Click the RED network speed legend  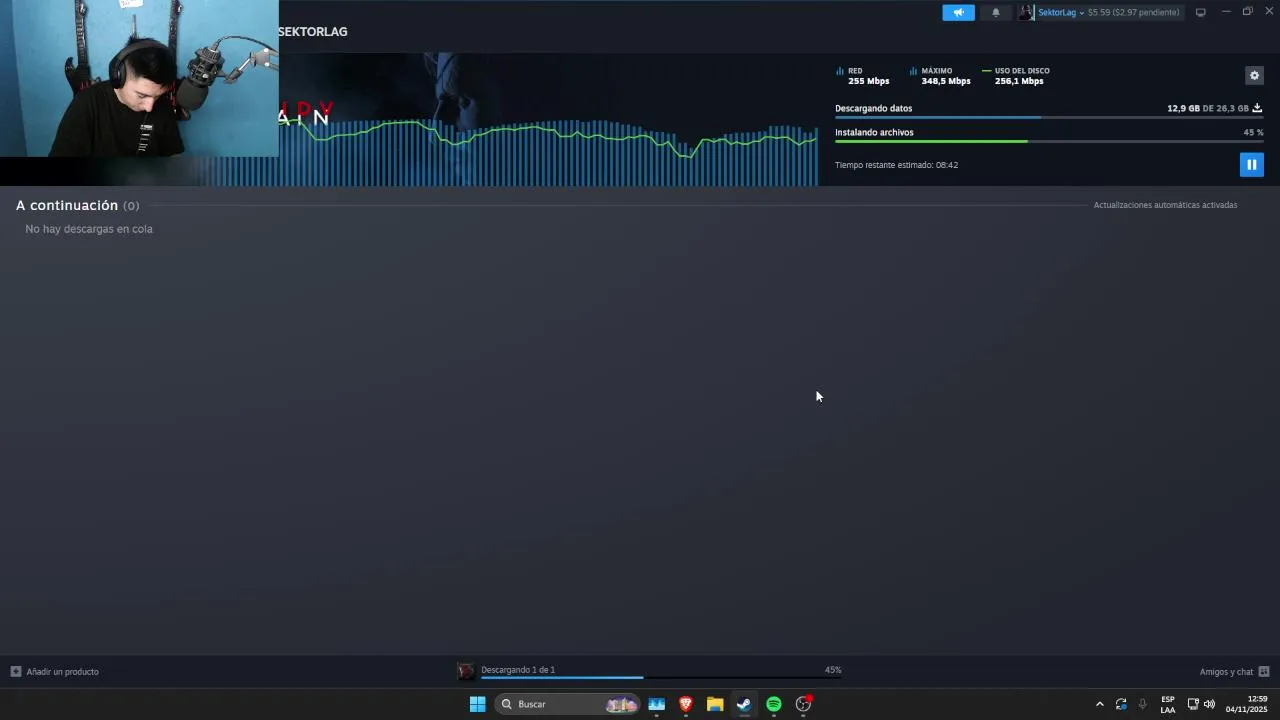(862, 76)
